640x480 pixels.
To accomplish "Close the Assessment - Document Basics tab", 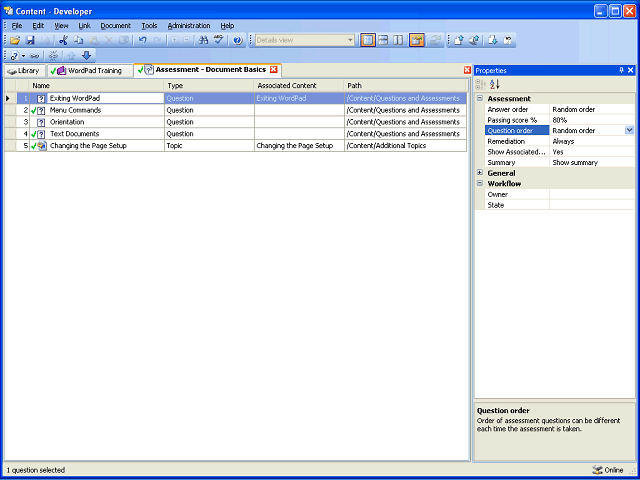I will [274, 70].
